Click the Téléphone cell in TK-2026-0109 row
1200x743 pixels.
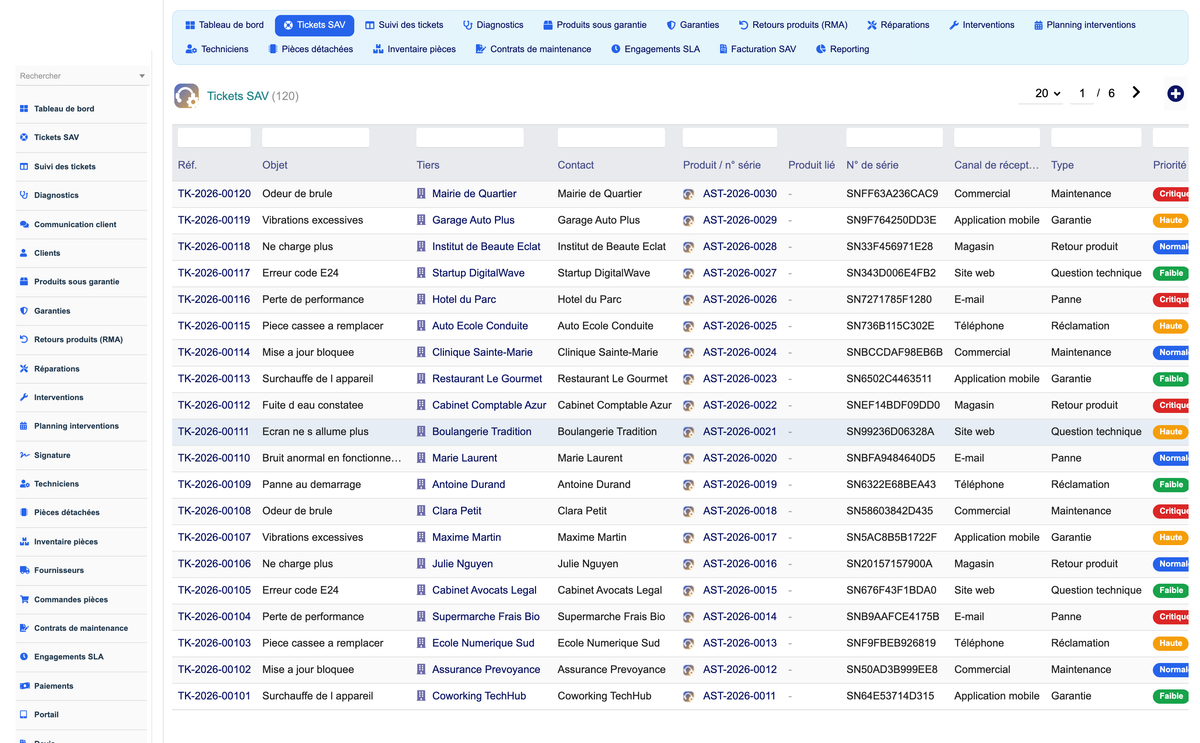tap(979, 484)
